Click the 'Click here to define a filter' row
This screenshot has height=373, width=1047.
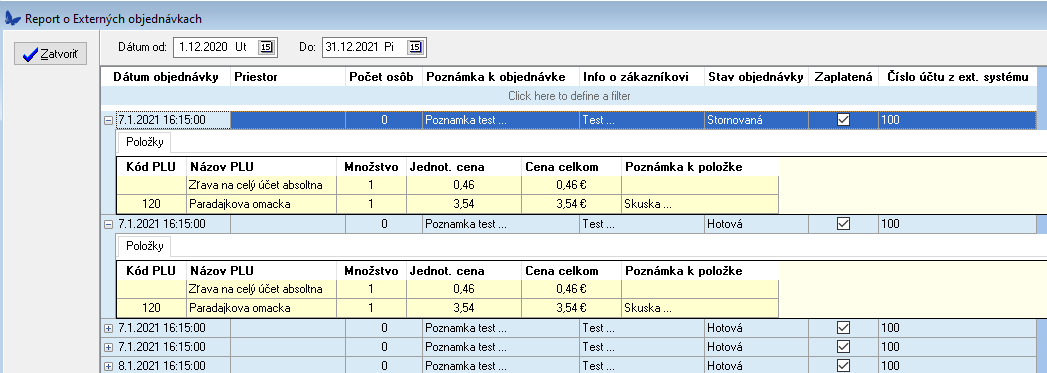[x=569, y=96]
